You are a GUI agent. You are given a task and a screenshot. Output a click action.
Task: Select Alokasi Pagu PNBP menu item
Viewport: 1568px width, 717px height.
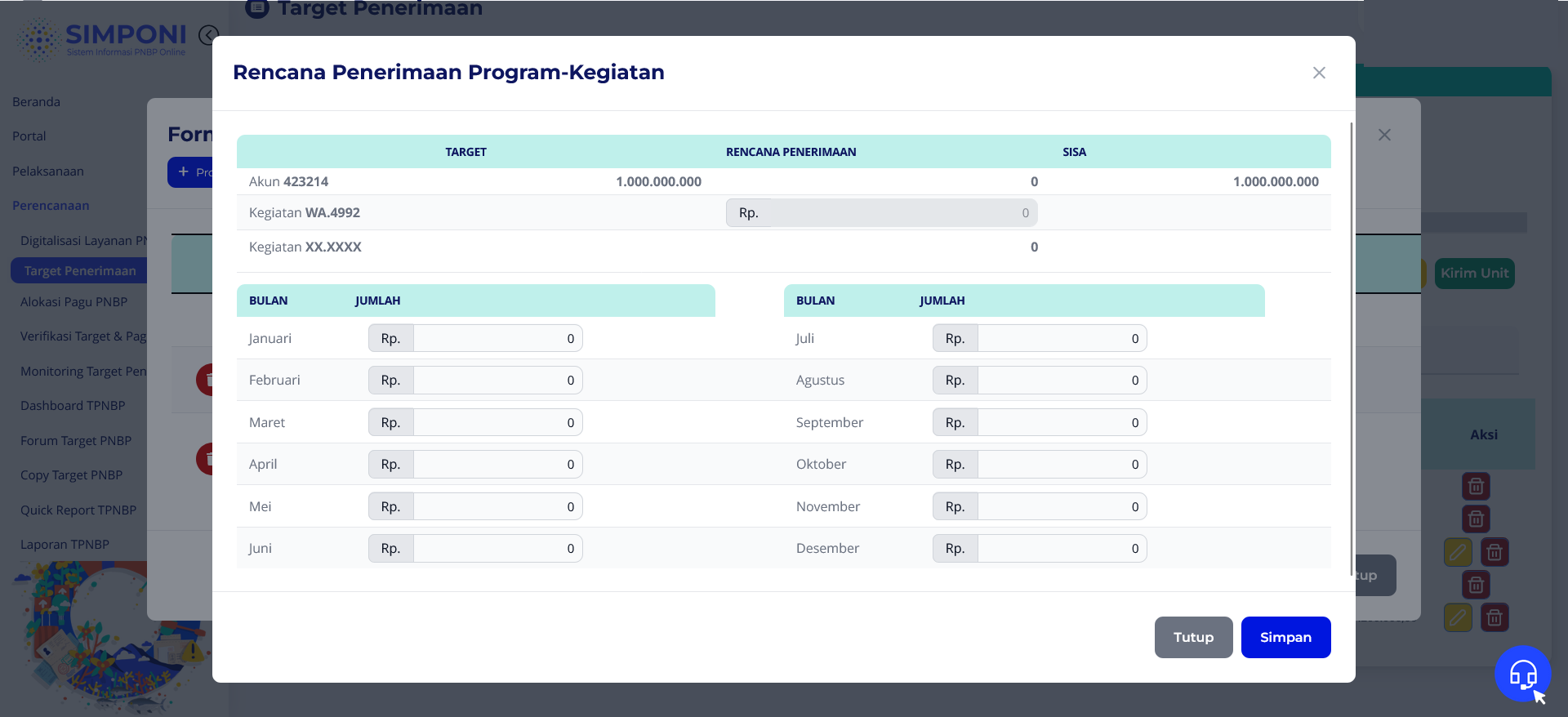click(74, 302)
